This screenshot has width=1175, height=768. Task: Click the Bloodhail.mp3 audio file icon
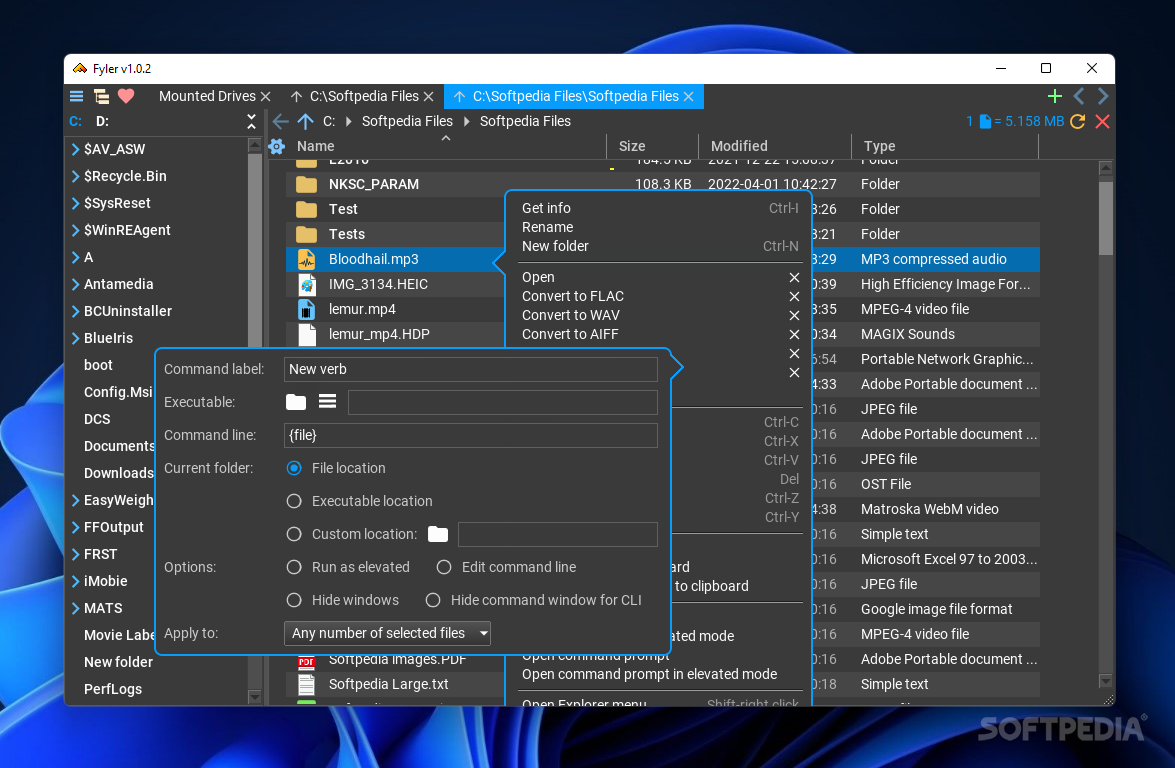coord(306,259)
